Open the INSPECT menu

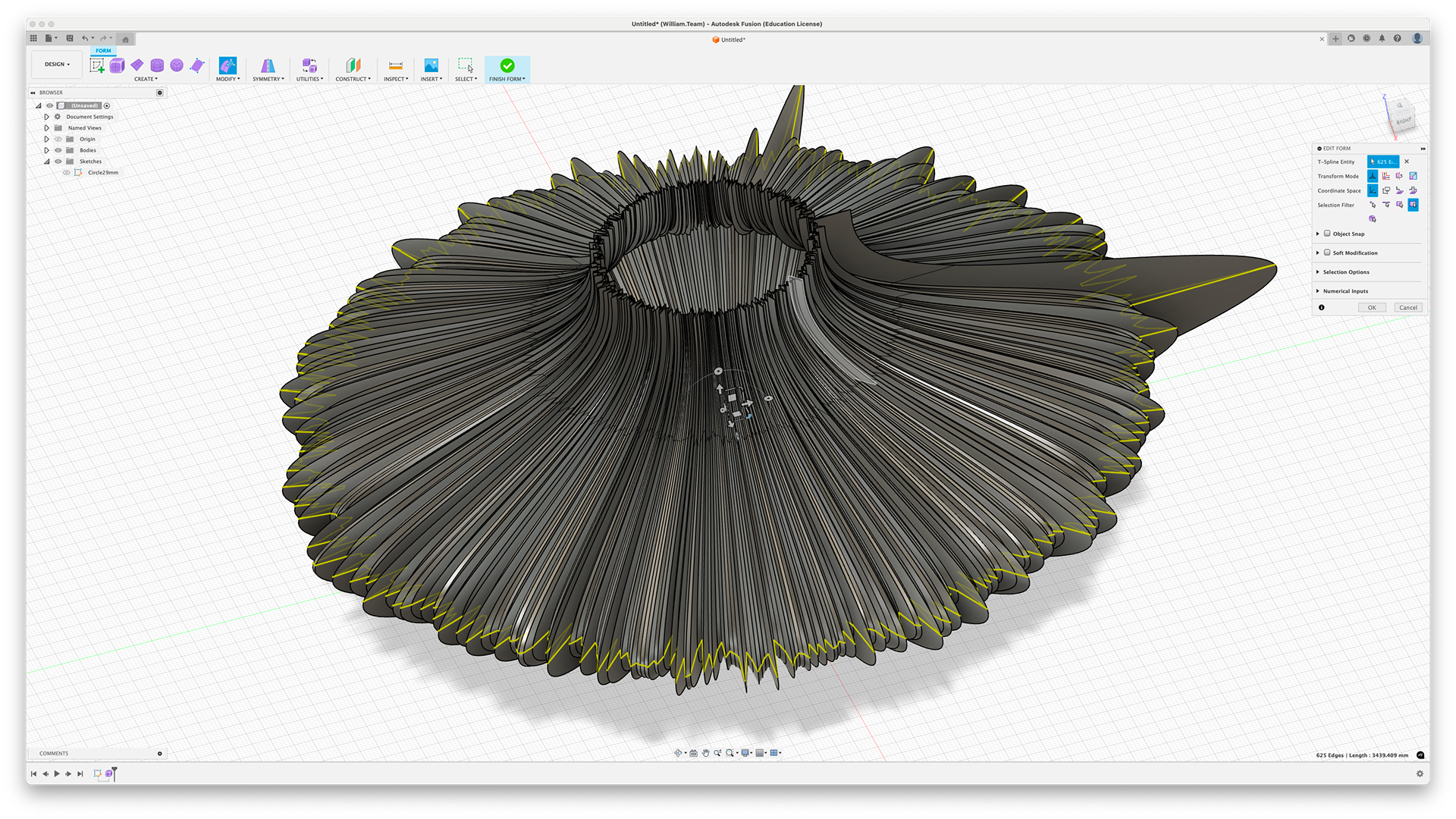[x=396, y=79]
